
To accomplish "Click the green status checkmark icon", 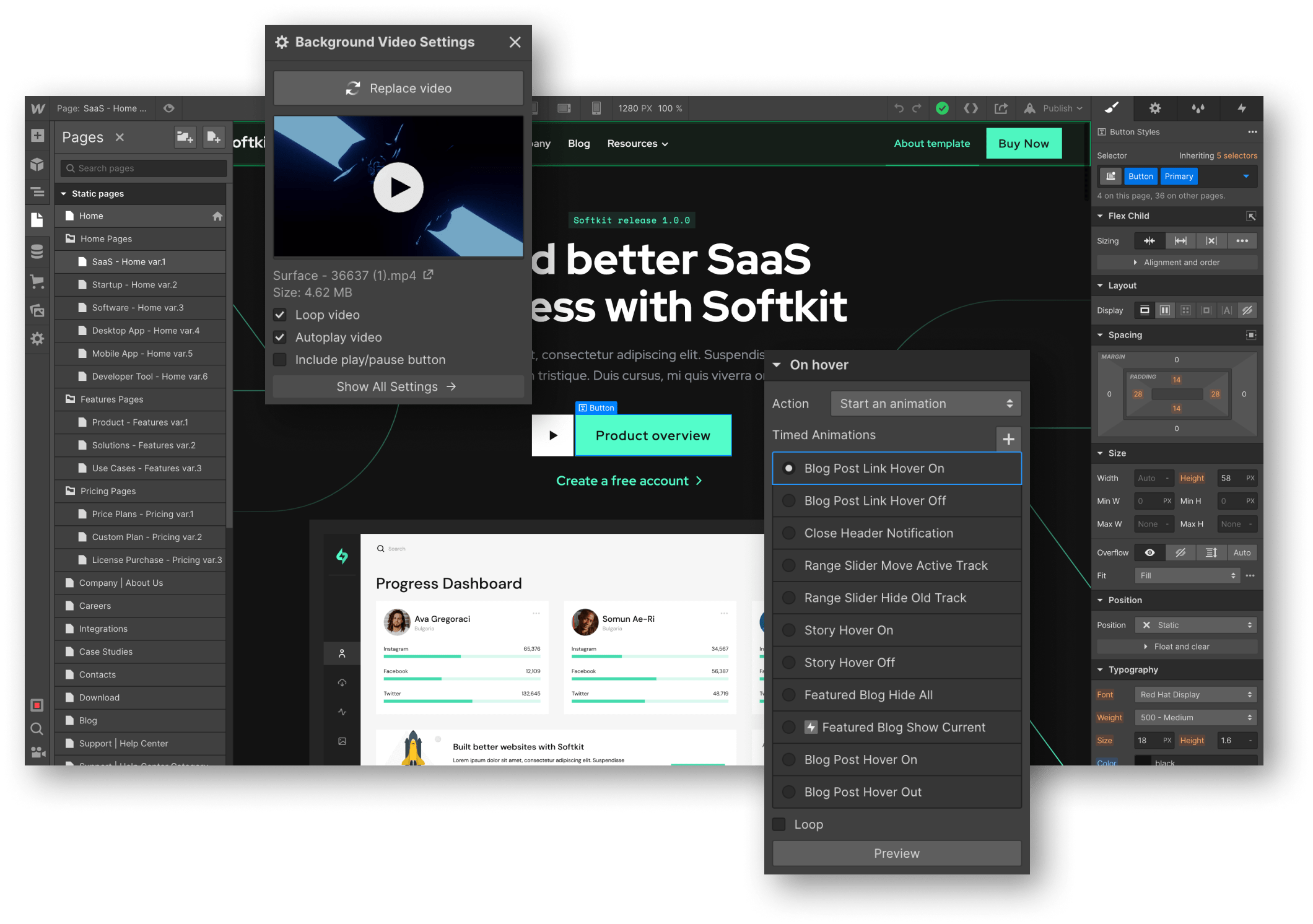I will click(942, 108).
